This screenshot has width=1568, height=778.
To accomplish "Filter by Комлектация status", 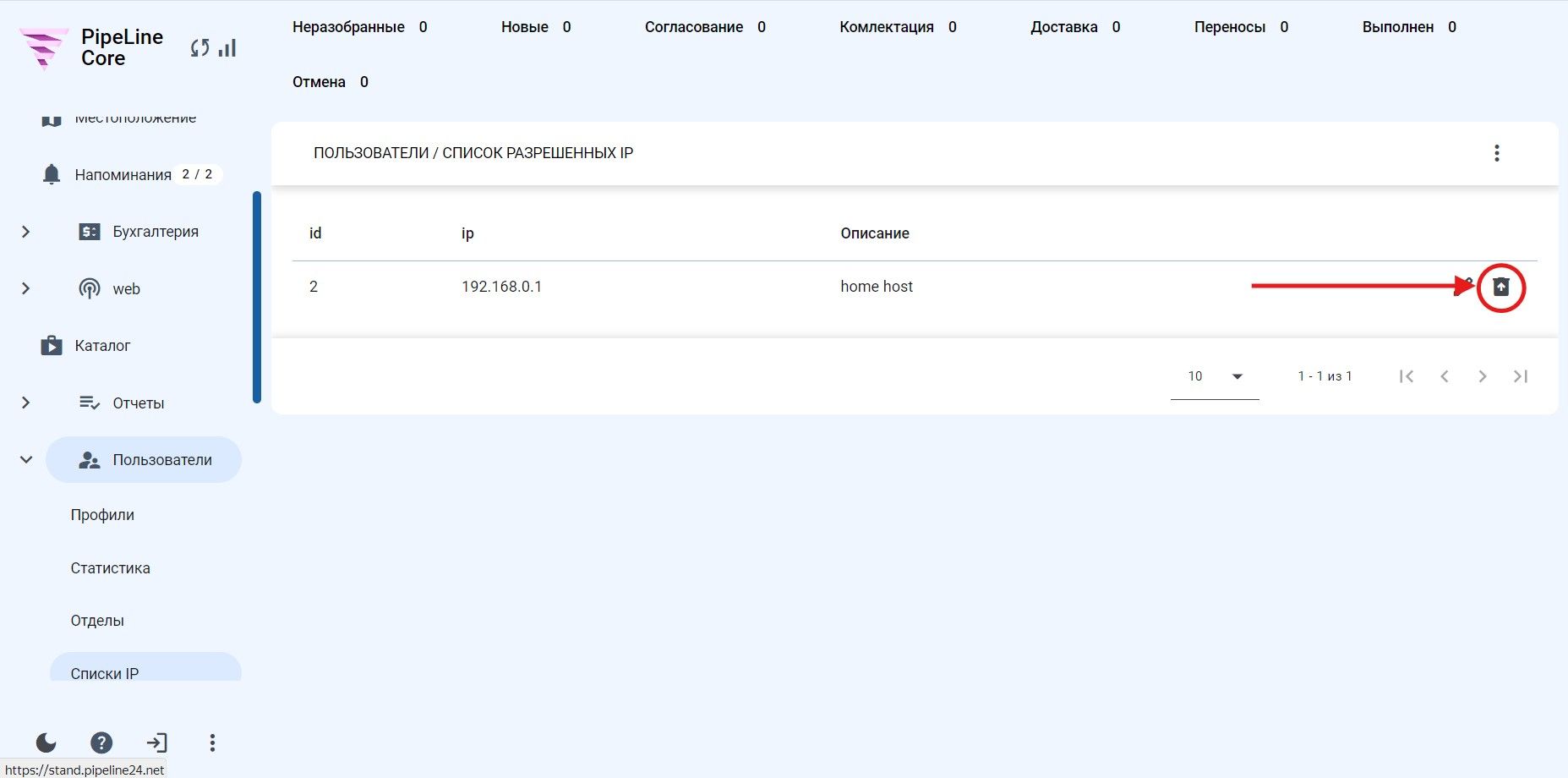I will (898, 27).
